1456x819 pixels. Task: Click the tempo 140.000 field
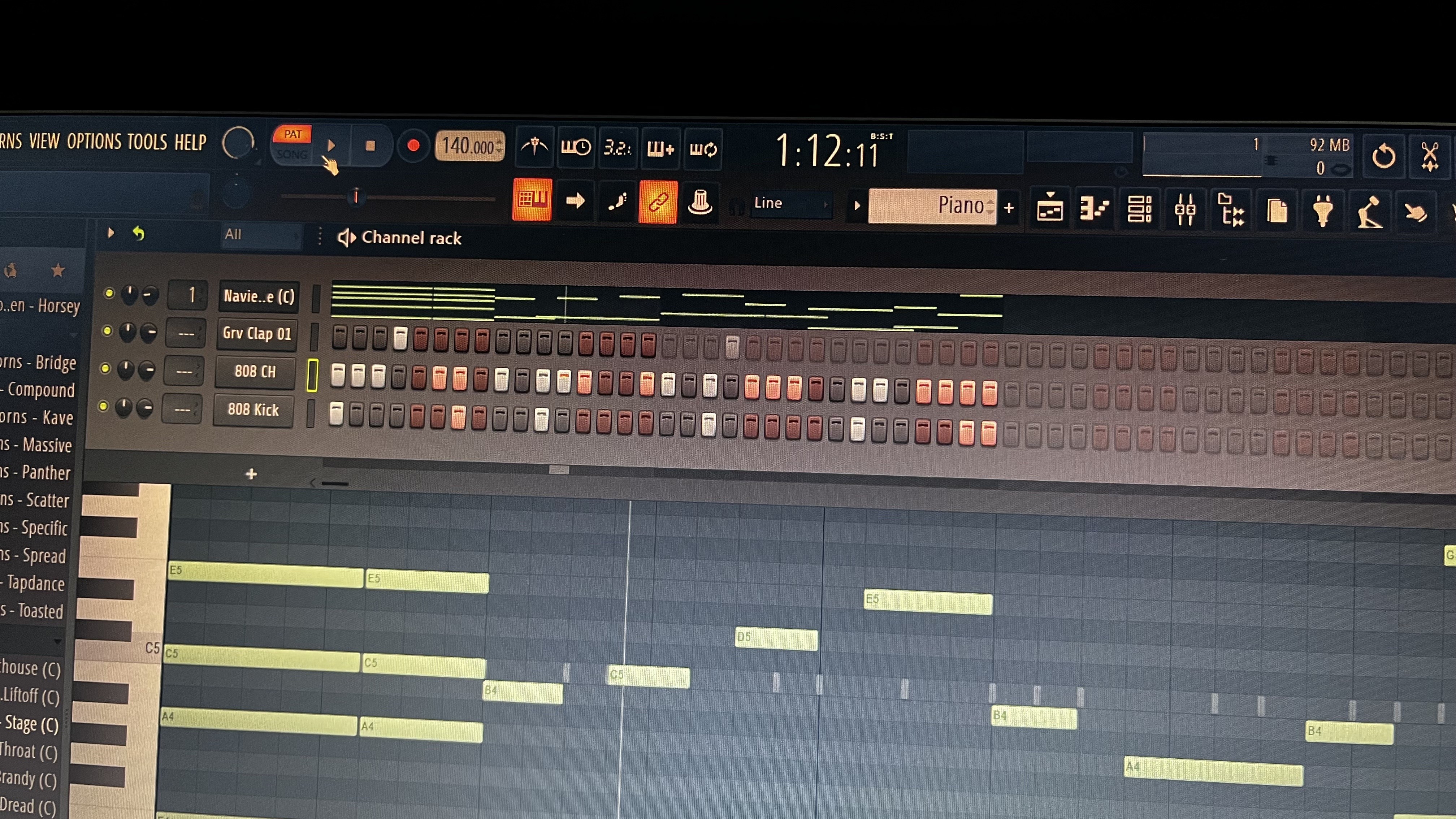[x=468, y=146]
